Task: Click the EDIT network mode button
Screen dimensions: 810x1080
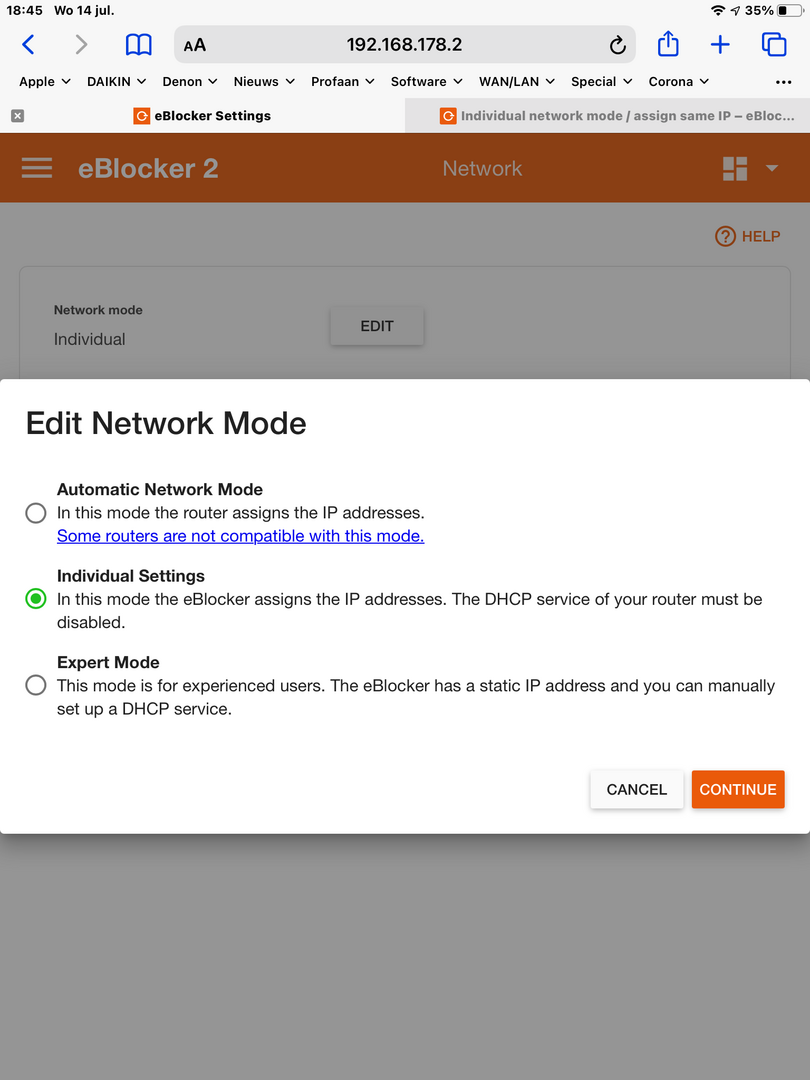Action: (377, 326)
